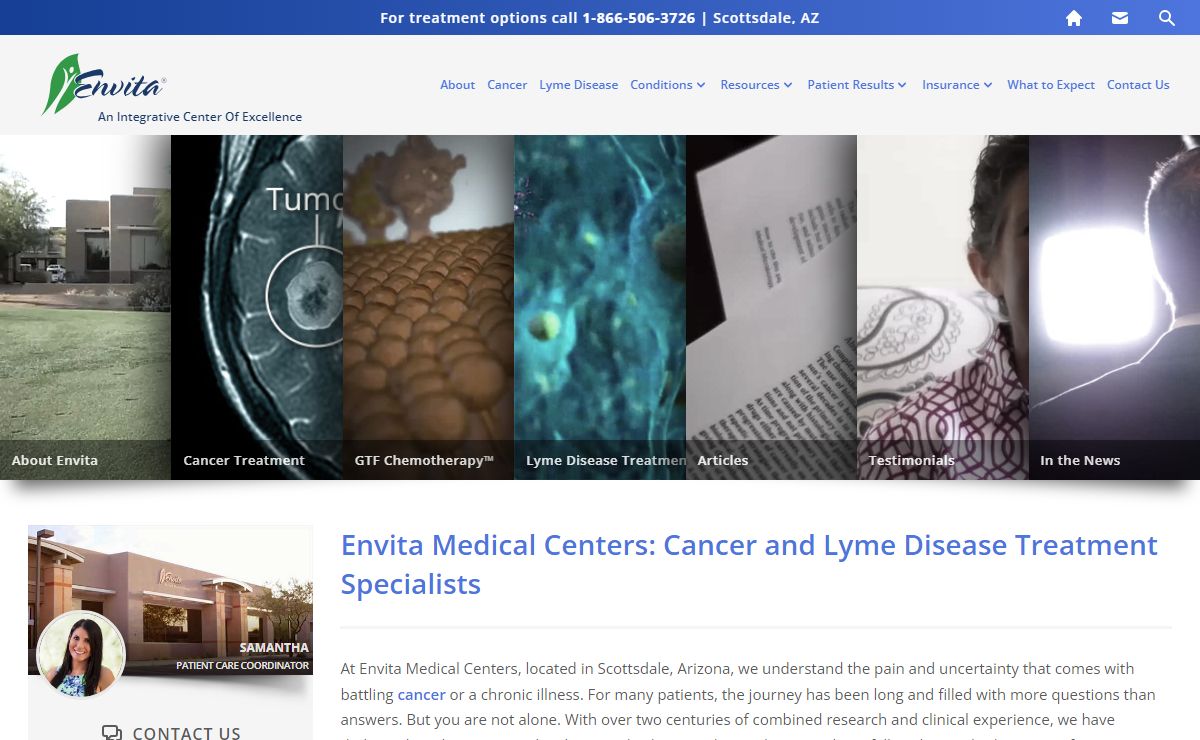Open the Articles panel

pos(771,307)
